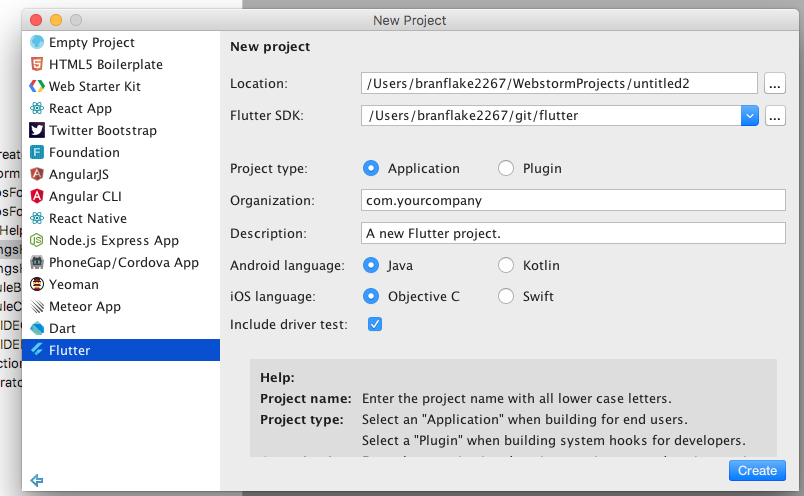Select Meteor App template

tap(121, 306)
